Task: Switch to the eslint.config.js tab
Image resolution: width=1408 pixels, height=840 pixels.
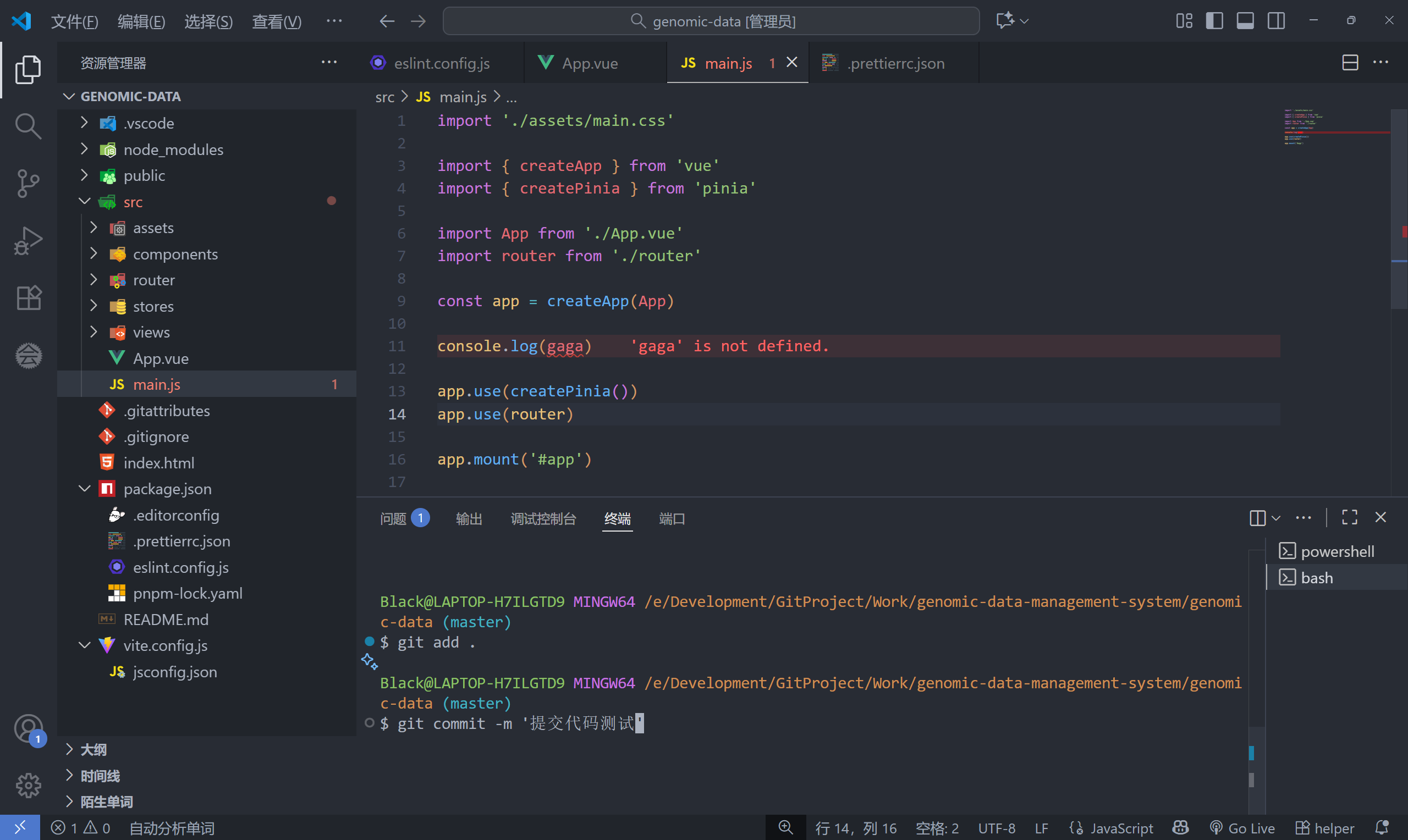Action: (x=441, y=63)
